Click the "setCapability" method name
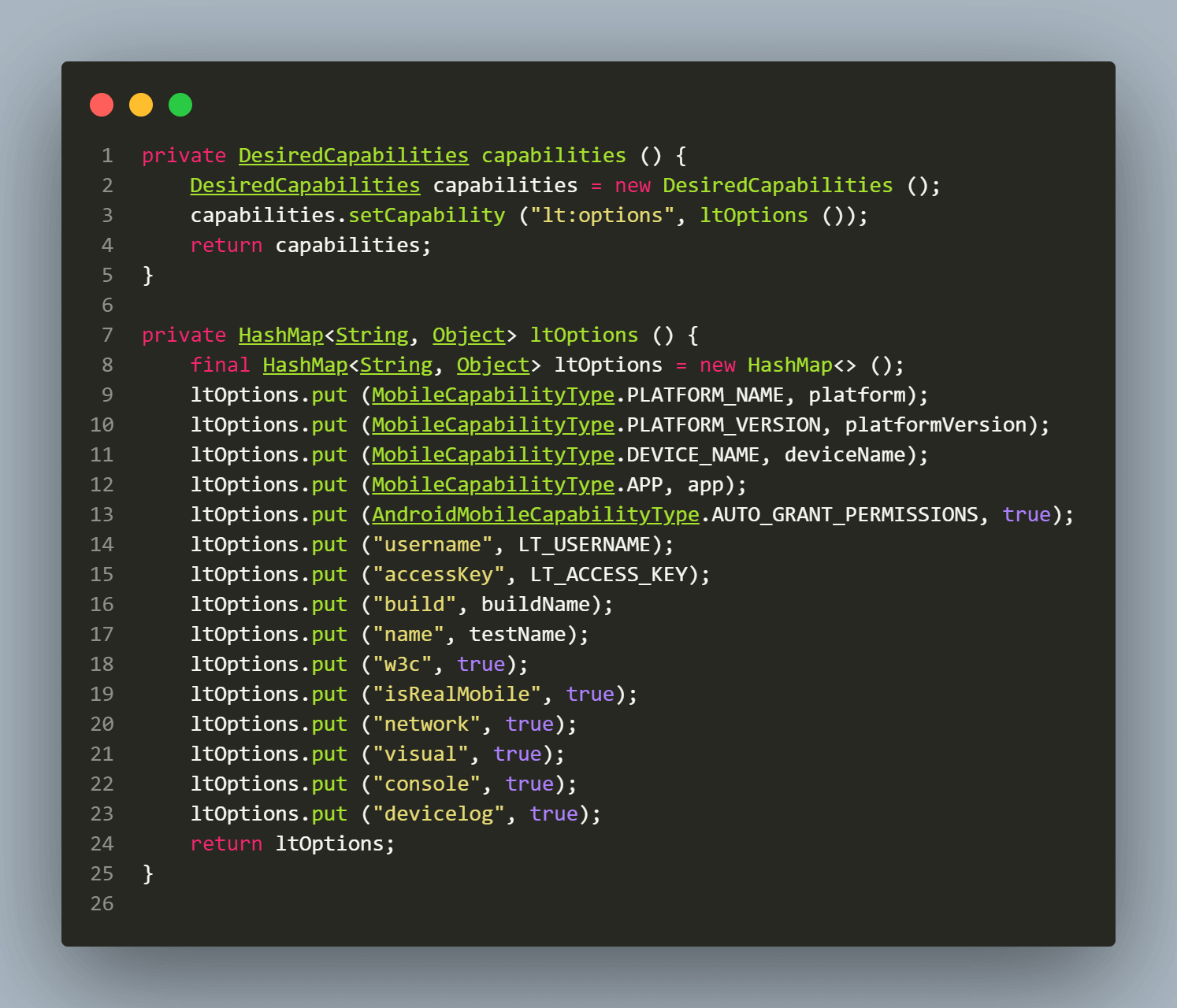Screen dimensions: 1177x1008 (426, 216)
